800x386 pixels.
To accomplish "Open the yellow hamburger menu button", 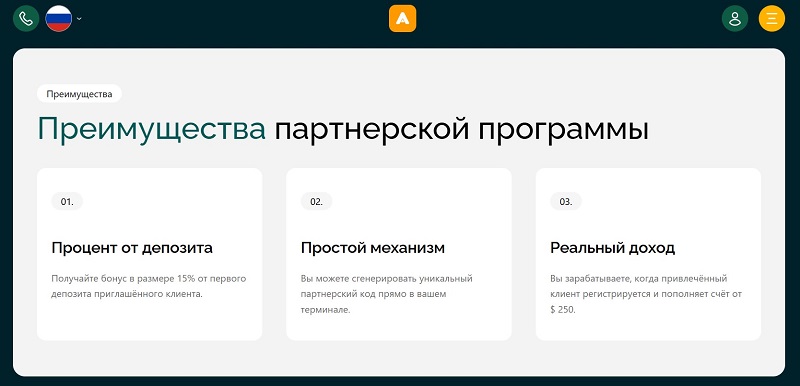I will click(x=771, y=18).
